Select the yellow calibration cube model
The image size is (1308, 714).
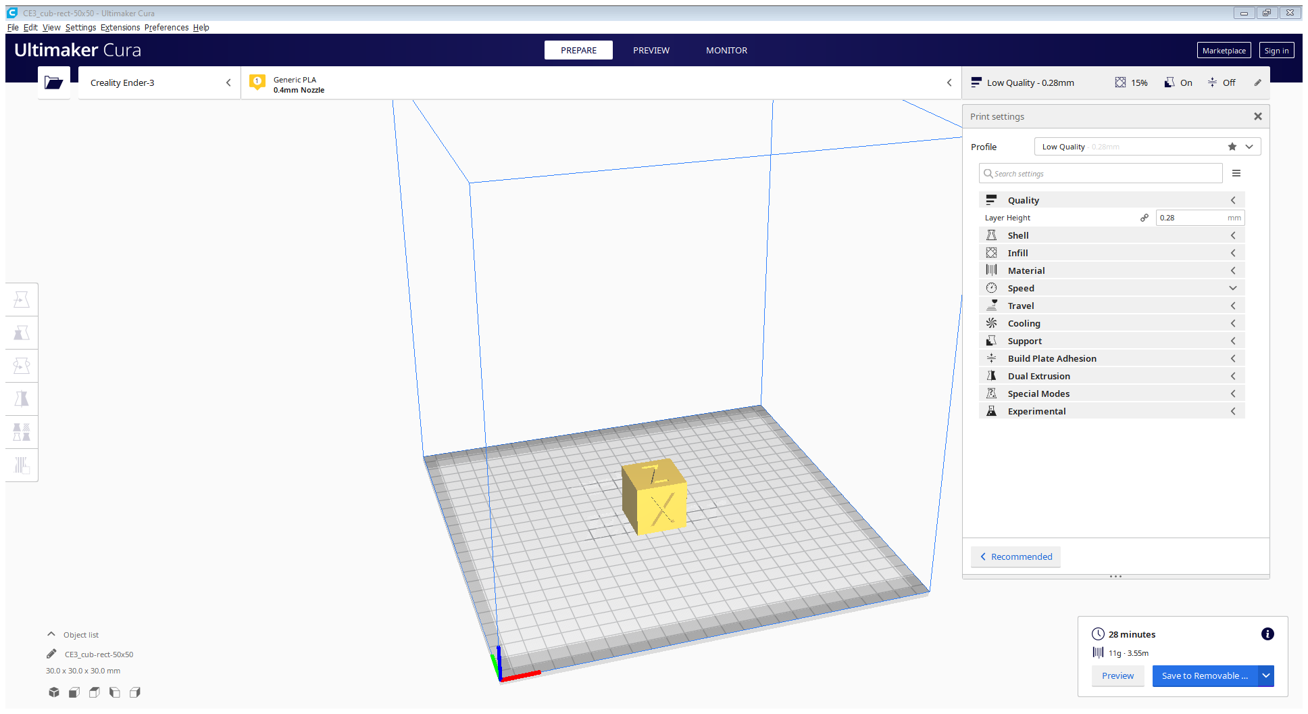[654, 497]
